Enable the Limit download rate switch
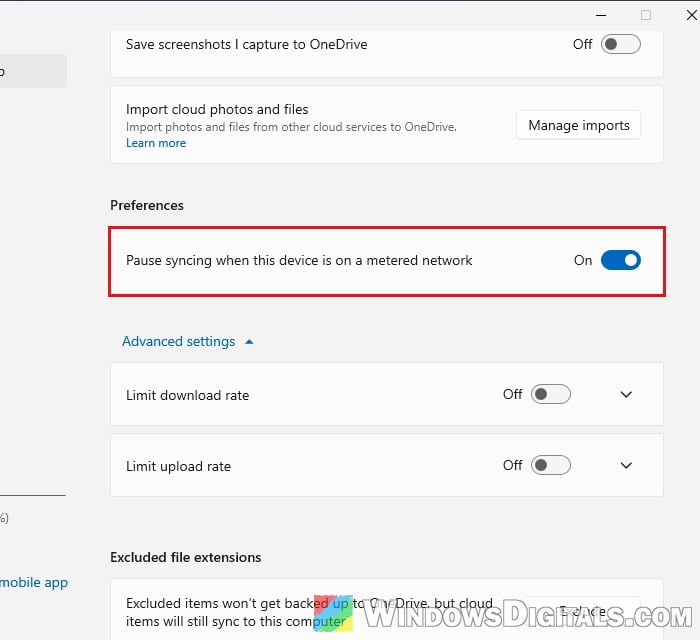Viewport: 700px width, 640px height. click(550, 394)
